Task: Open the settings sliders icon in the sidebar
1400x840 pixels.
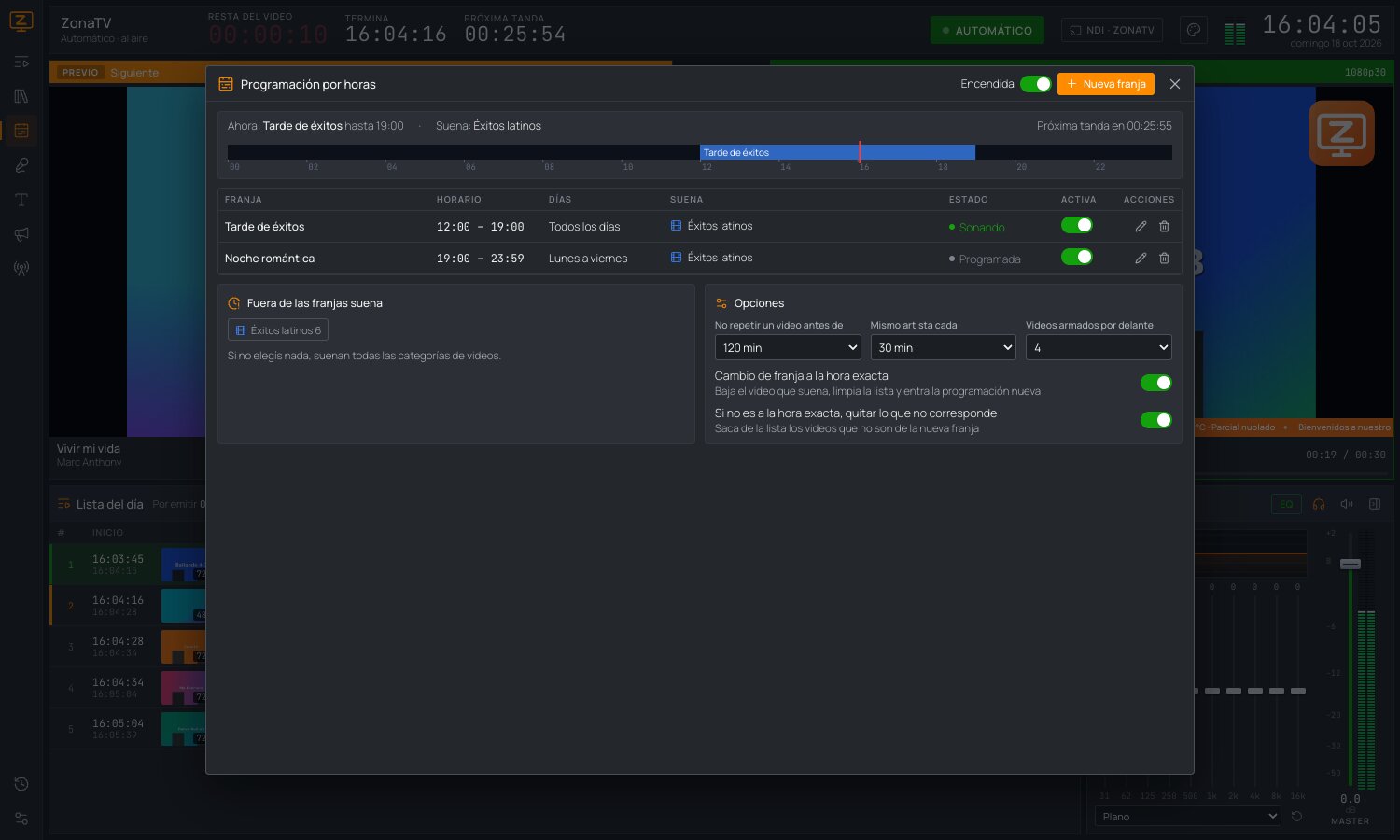Action: pyautogui.click(x=21, y=819)
